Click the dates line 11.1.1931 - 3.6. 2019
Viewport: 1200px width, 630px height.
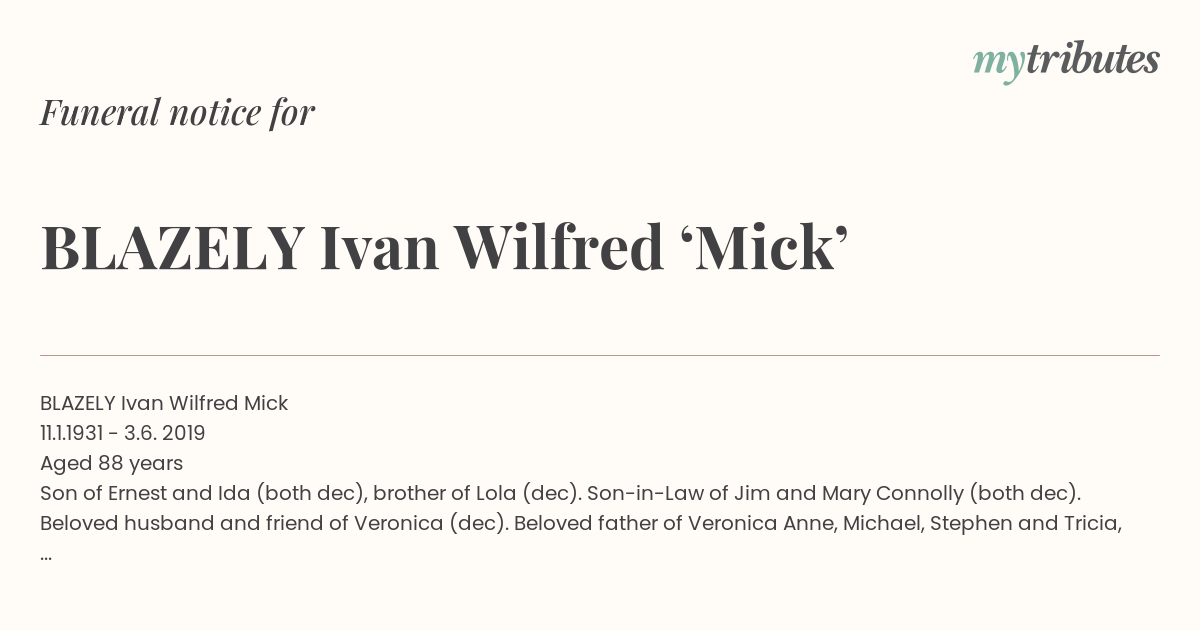tap(122, 433)
